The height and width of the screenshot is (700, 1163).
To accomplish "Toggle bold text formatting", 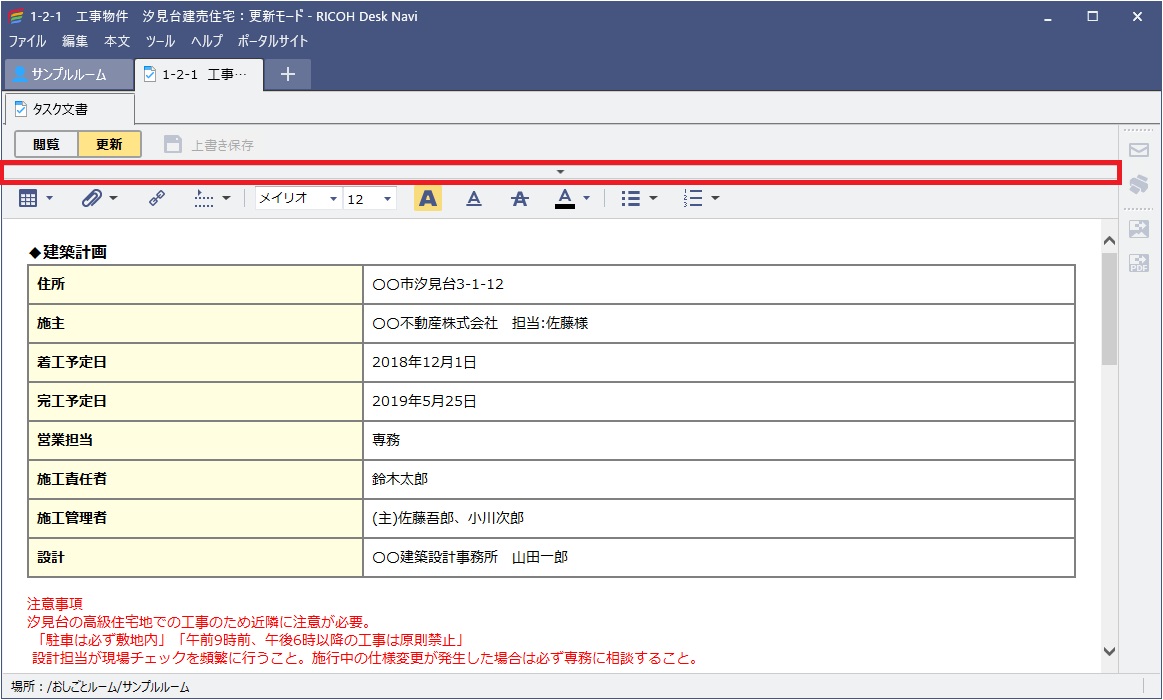I will tap(427, 198).
